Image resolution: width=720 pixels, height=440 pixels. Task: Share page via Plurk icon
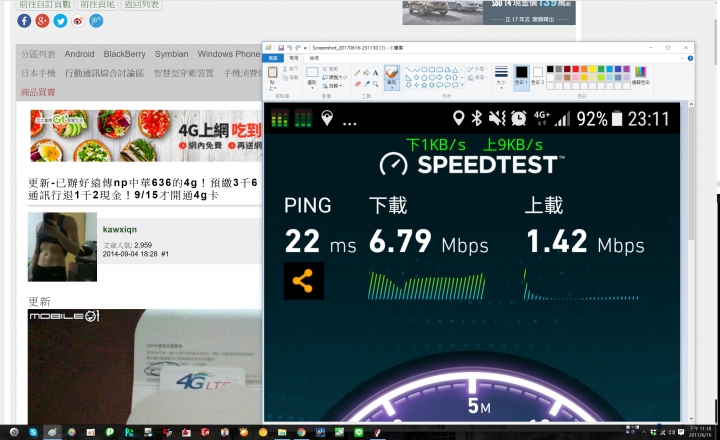click(x=96, y=21)
